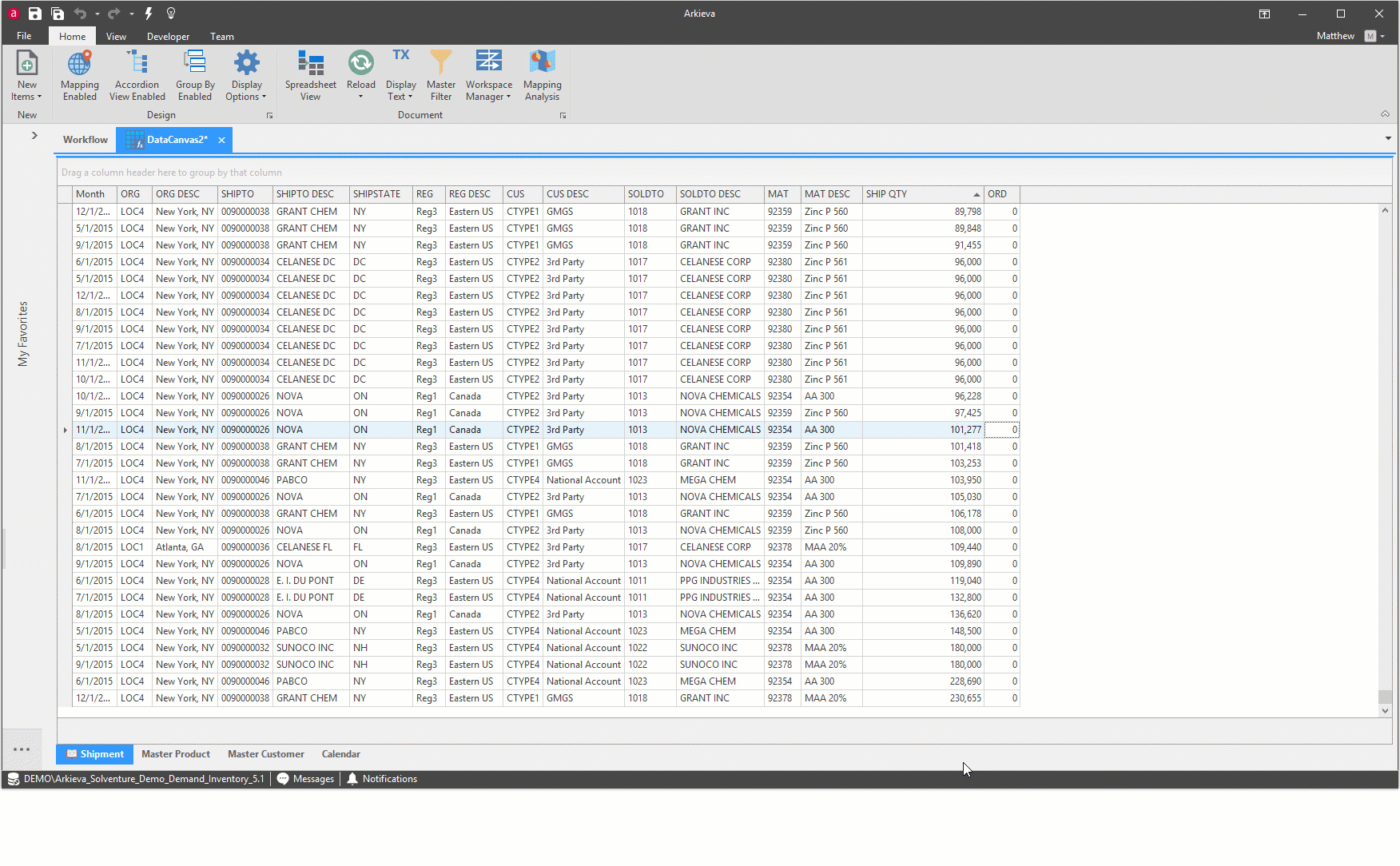Sort by the SHIP QTY column header
This screenshot has width=1400, height=866.
coord(923,194)
